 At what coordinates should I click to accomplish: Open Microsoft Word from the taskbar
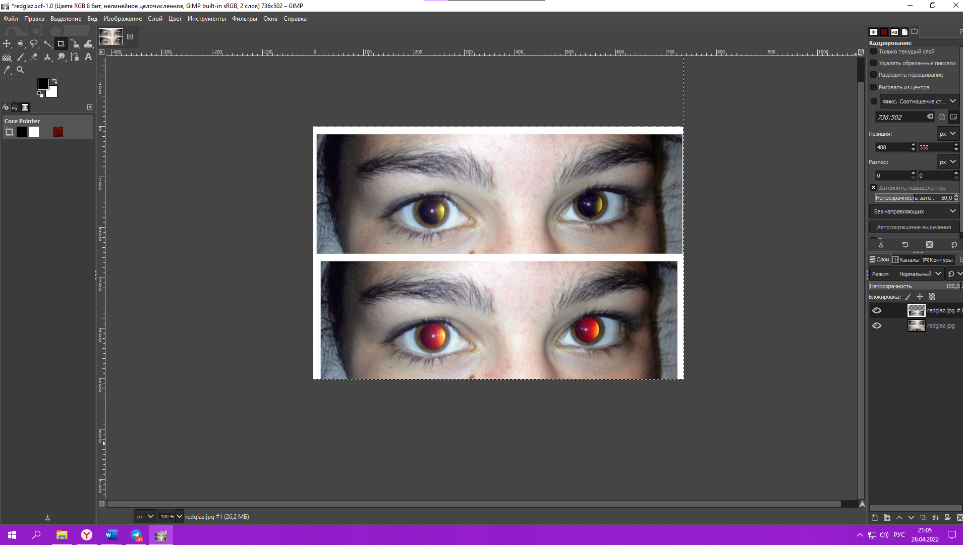point(111,535)
